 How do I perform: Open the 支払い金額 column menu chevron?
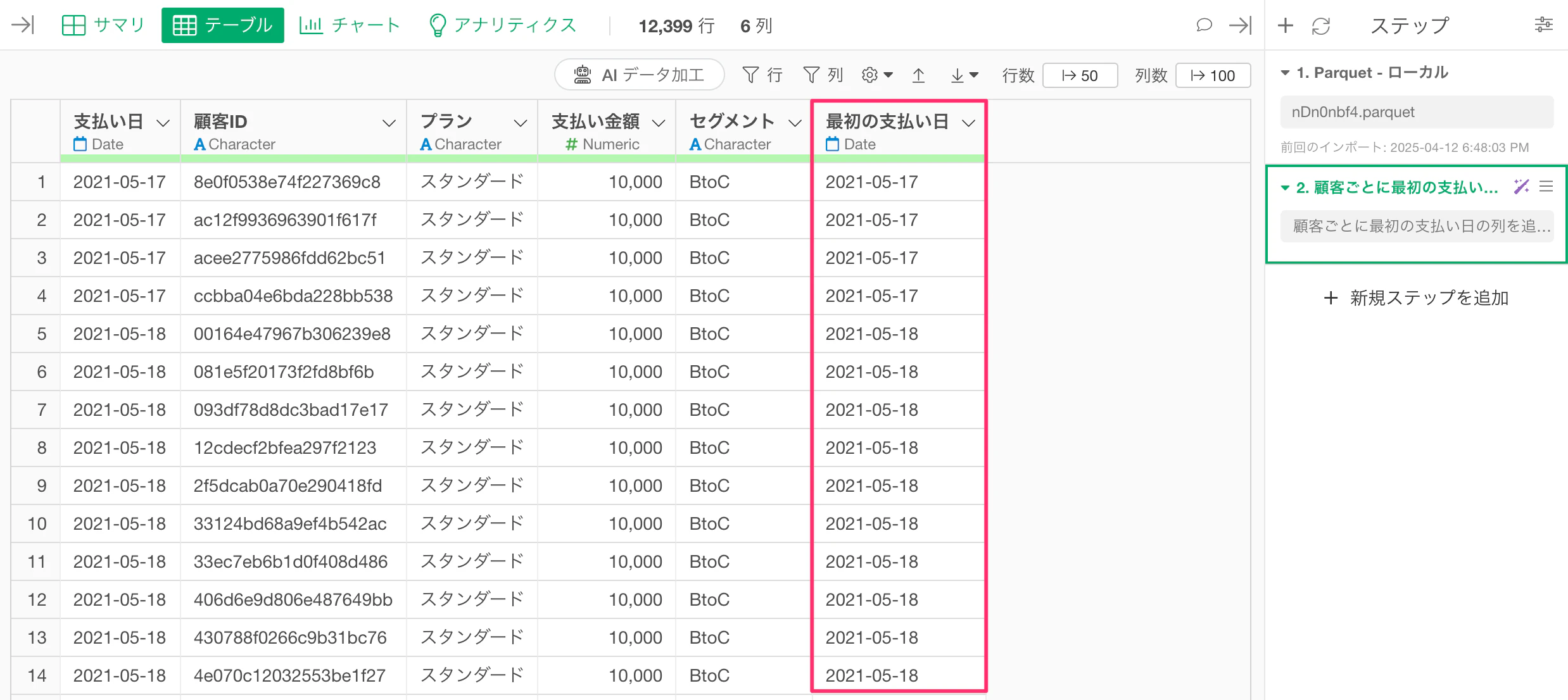[x=659, y=123]
